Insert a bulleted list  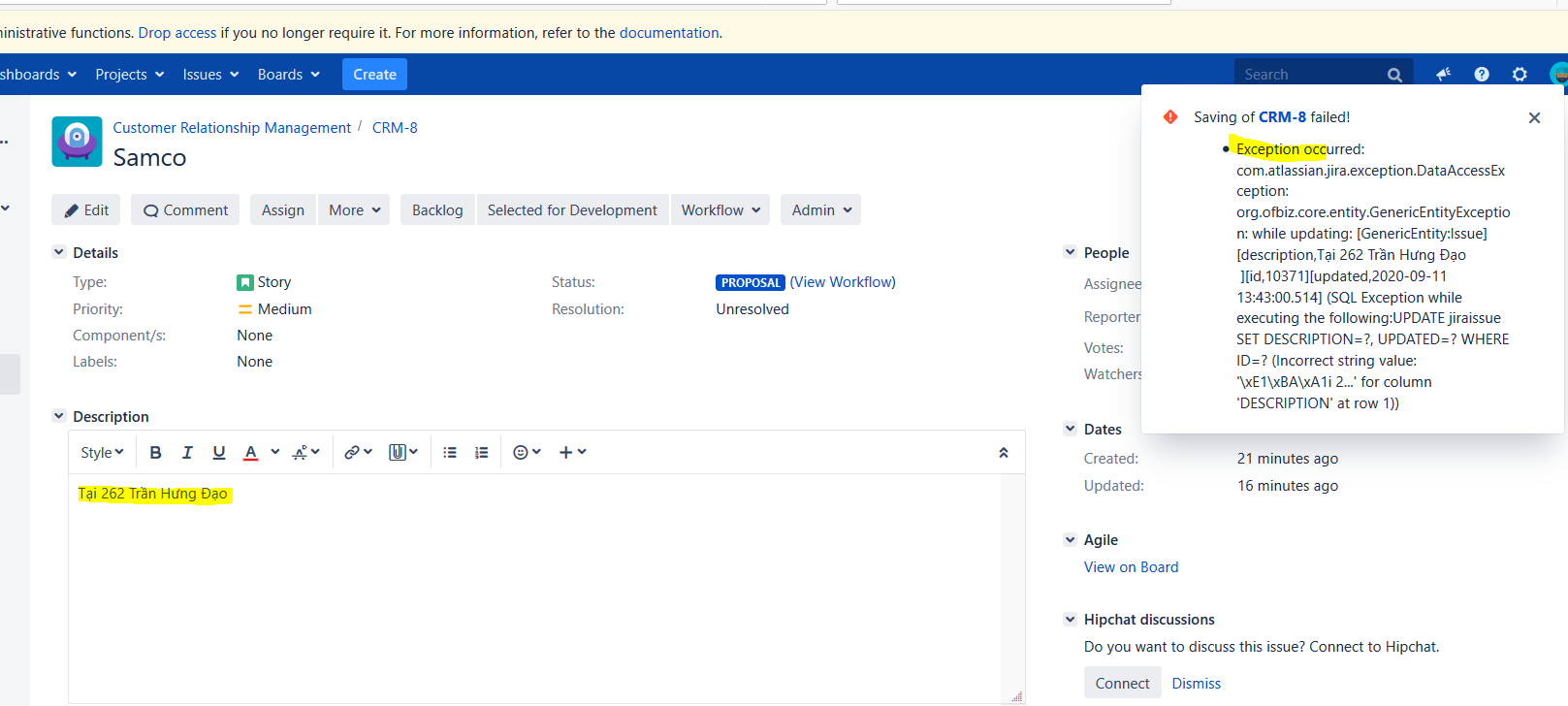(450, 452)
